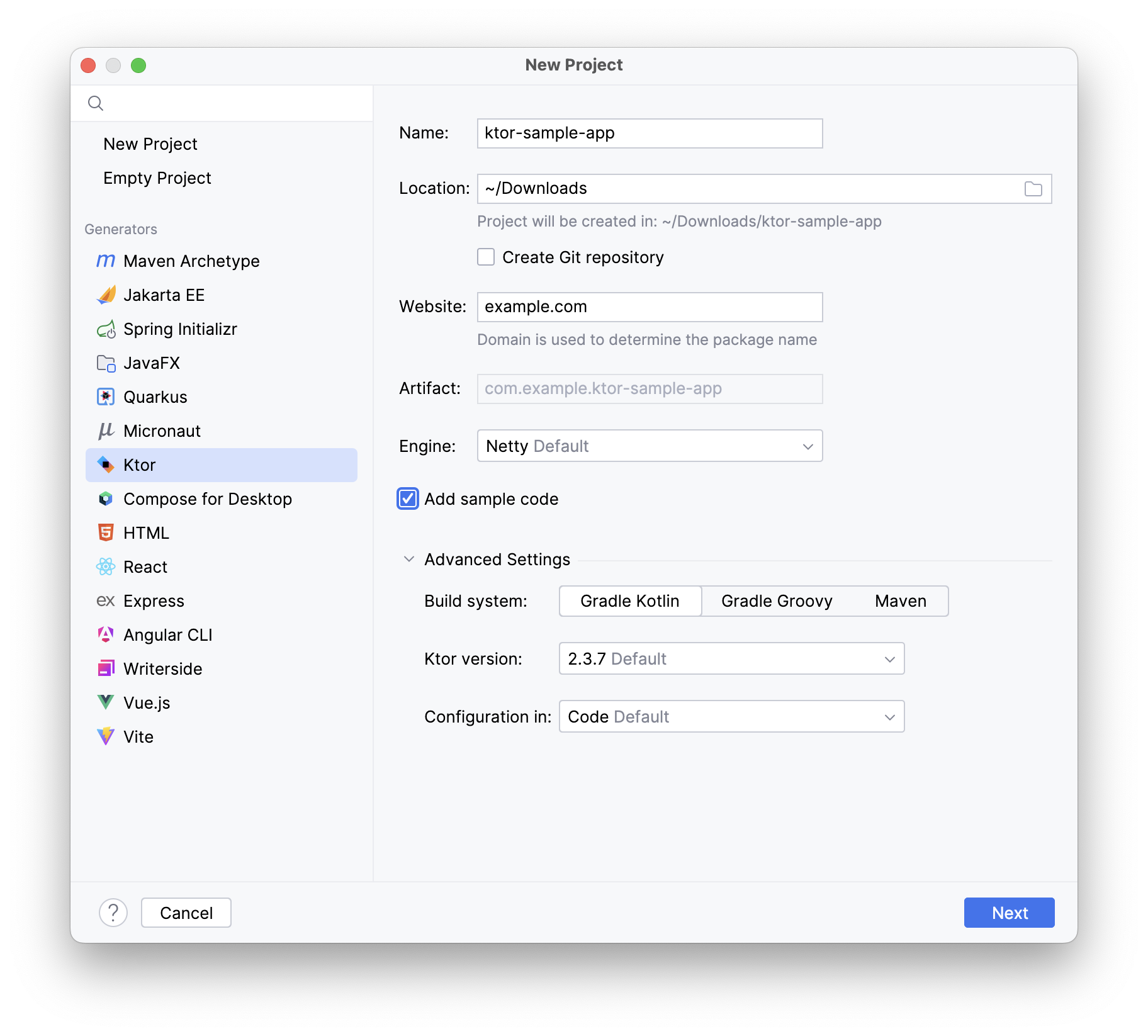Collapse the Advanced Settings section
The width and height of the screenshot is (1148, 1036).
pyautogui.click(x=409, y=560)
